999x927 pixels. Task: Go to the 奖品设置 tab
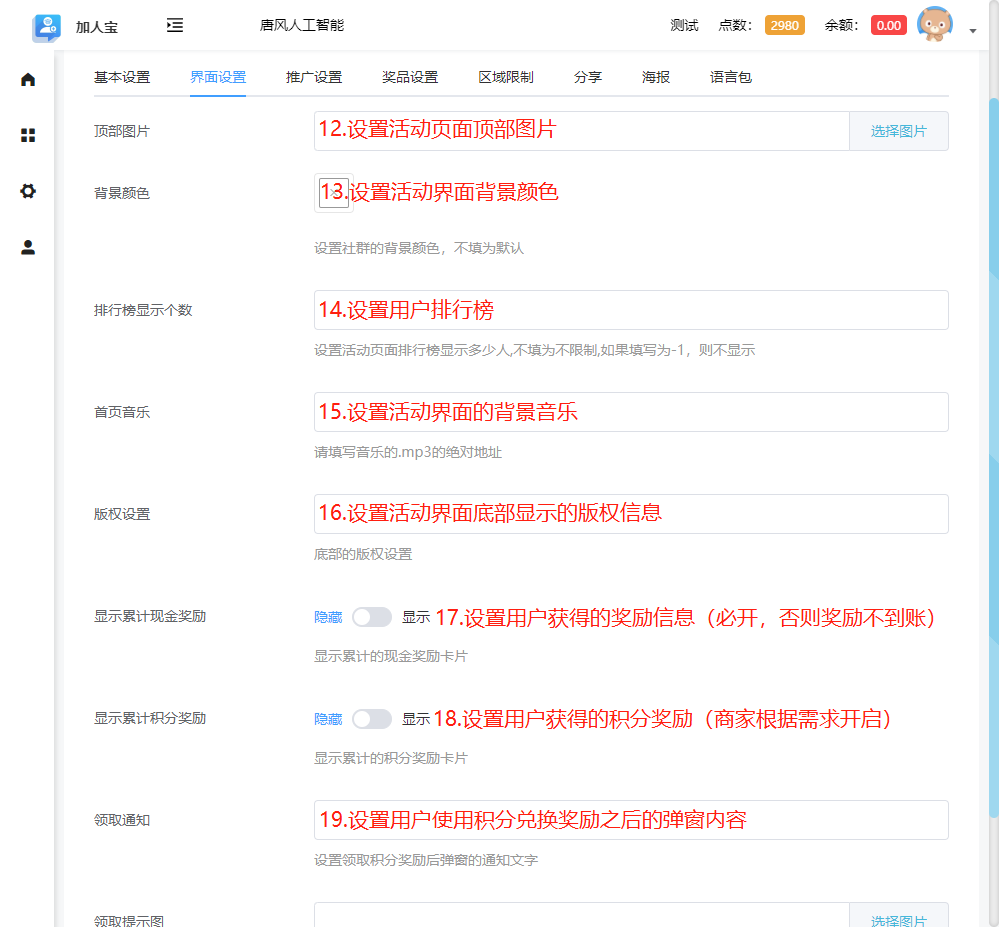pyautogui.click(x=410, y=77)
